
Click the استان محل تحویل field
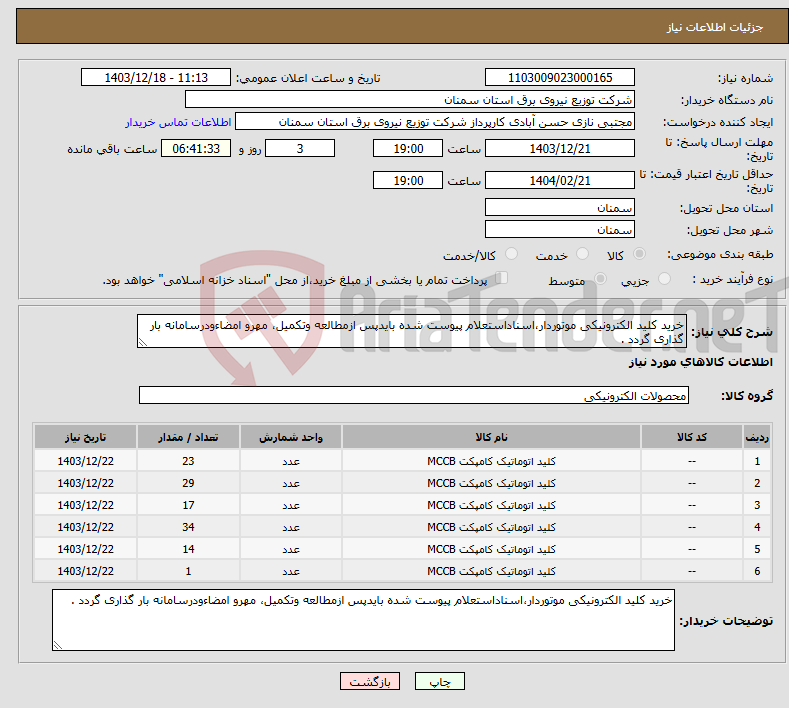559,208
